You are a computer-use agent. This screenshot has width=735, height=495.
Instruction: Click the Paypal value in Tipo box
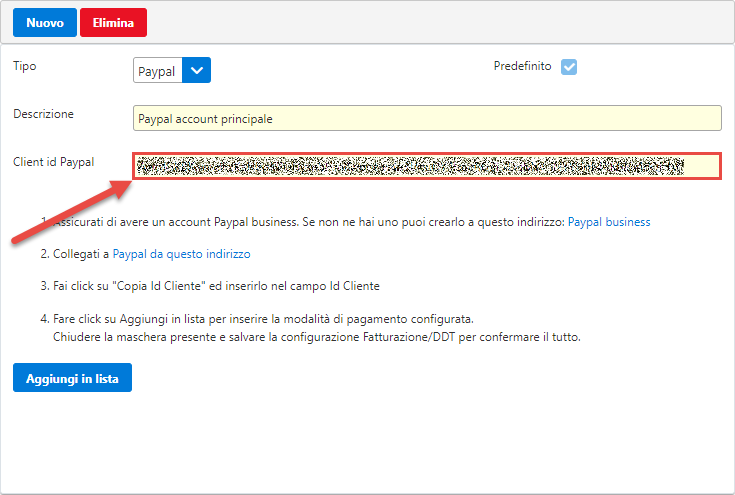click(x=157, y=71)
